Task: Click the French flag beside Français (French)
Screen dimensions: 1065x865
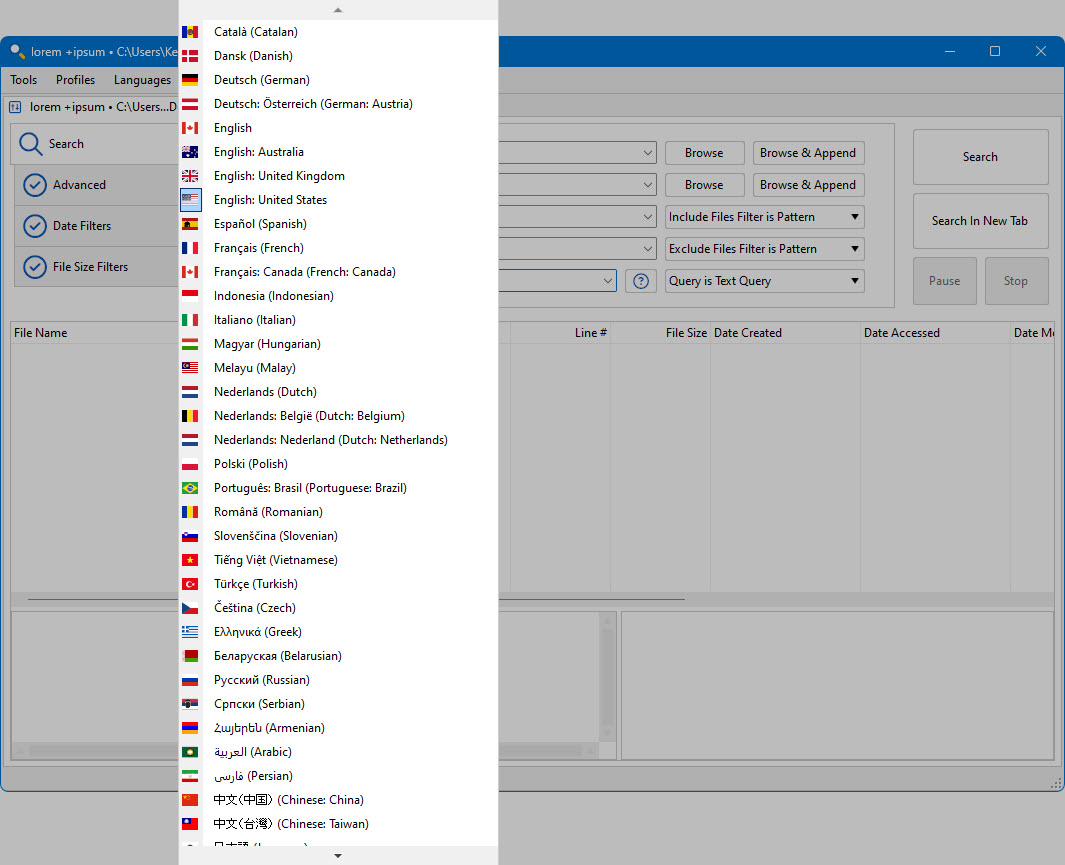Action: (190, 248)
